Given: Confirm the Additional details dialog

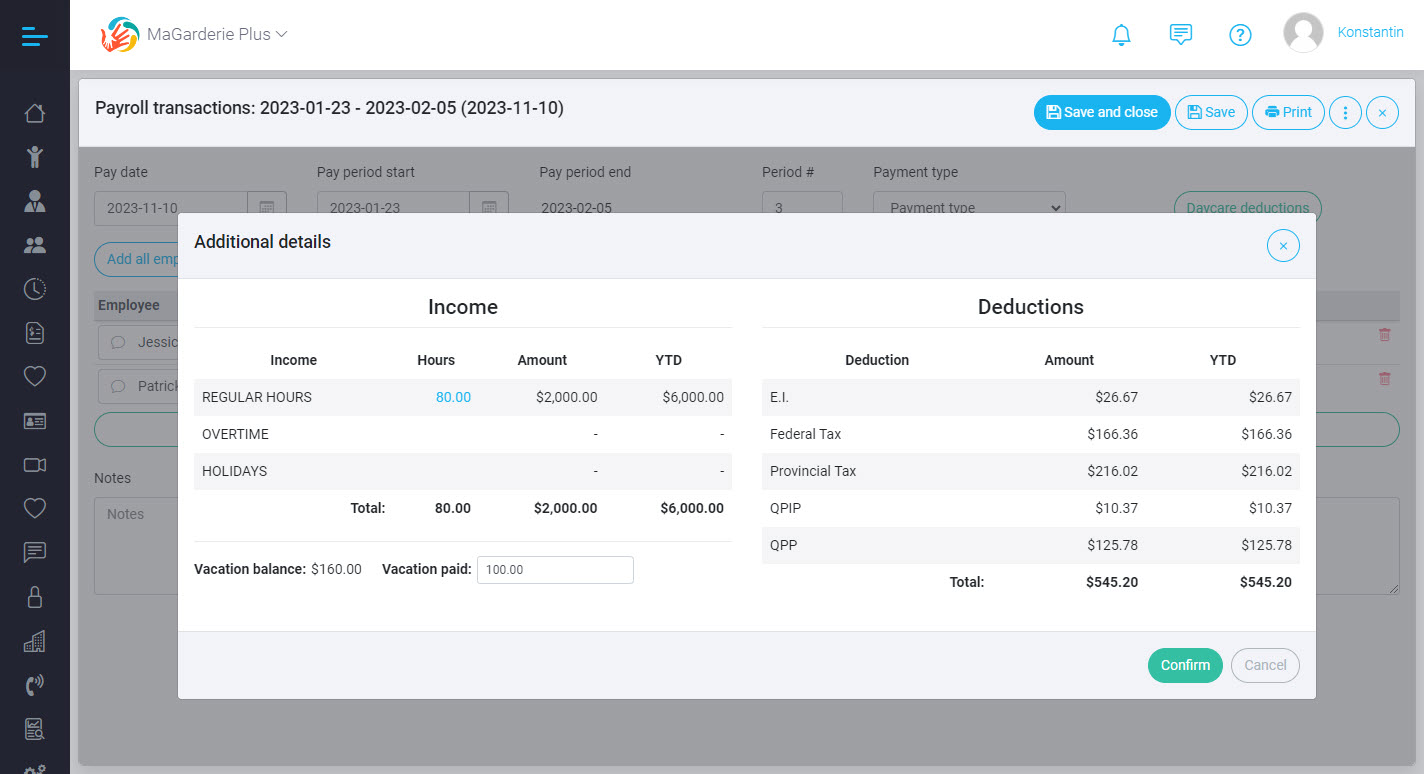Looking at the screenshot, I should point(1185,665).
